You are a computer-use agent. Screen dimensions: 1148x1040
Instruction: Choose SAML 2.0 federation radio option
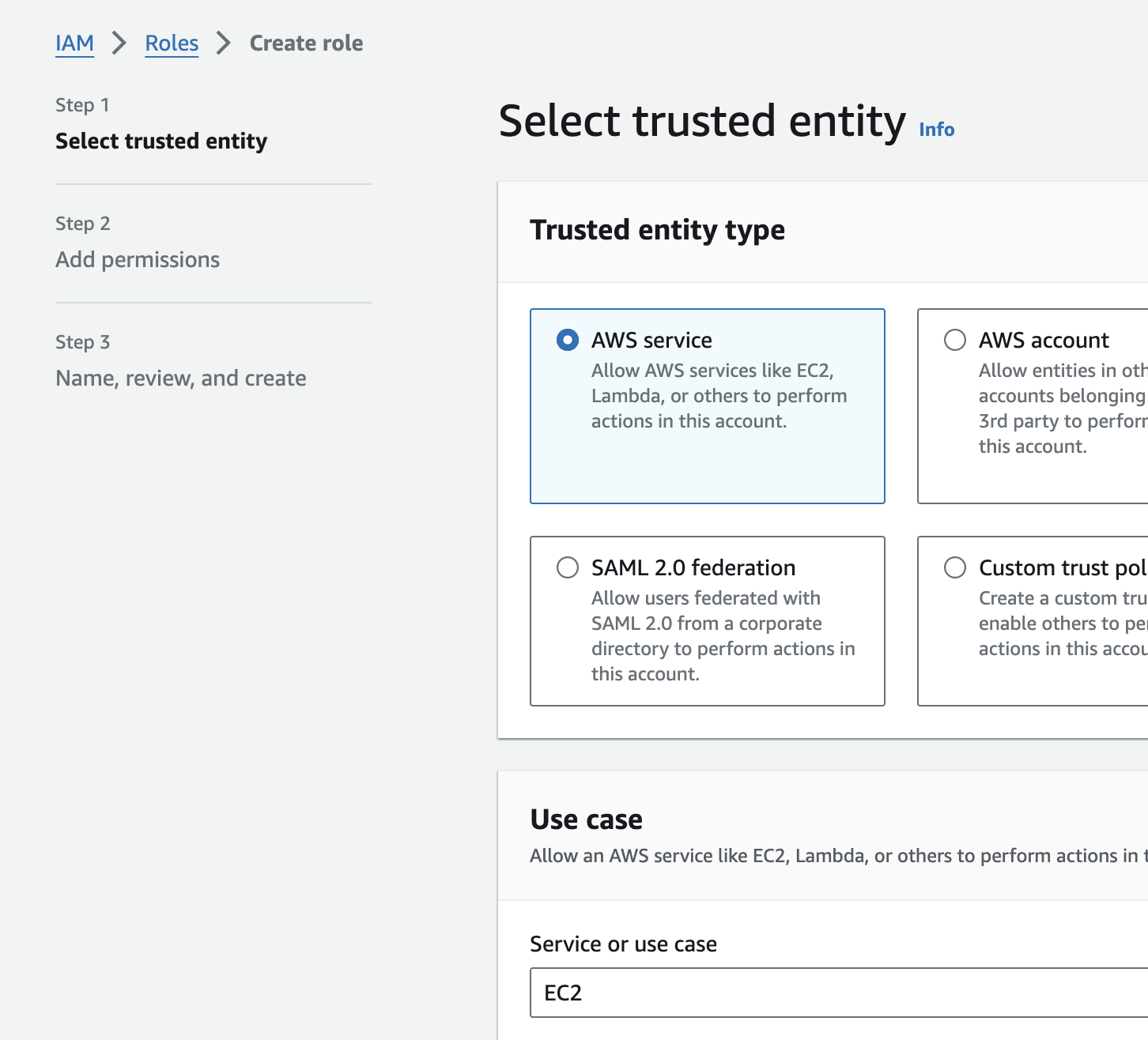click(x=568, y=567)
